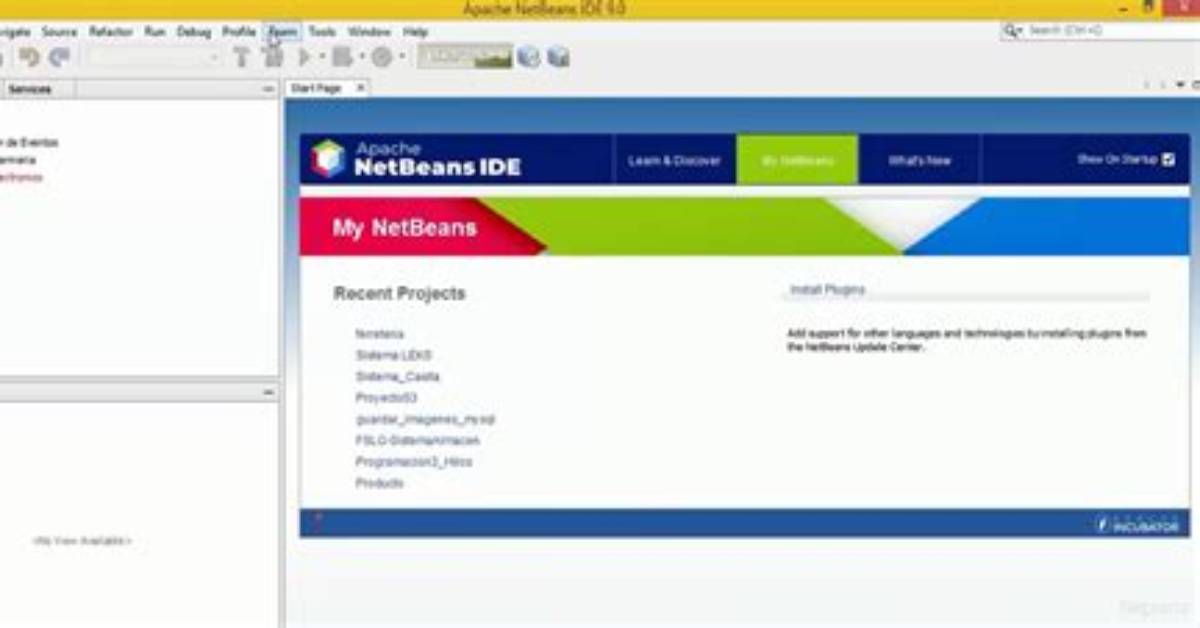Click the search magnifier icon at top right
1200x628 pixels.
tap(1013, 31)
